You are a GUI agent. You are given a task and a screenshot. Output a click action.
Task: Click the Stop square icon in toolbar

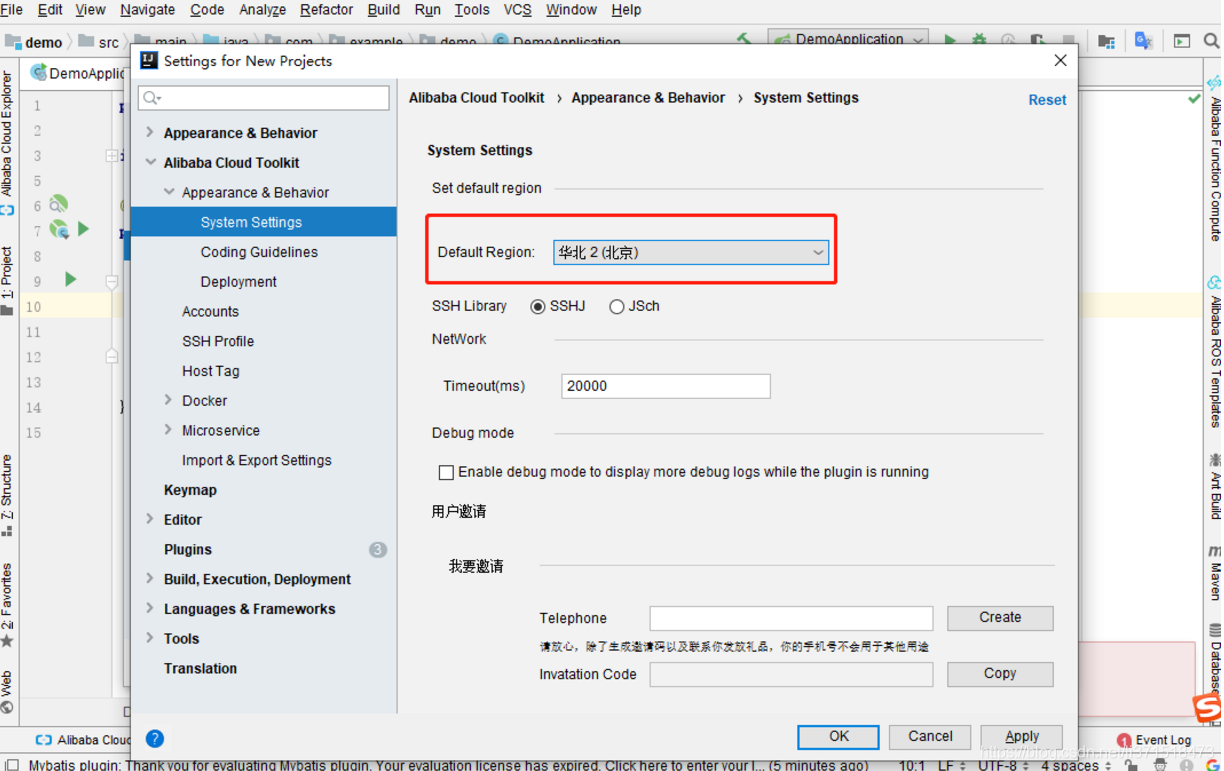1068,41
